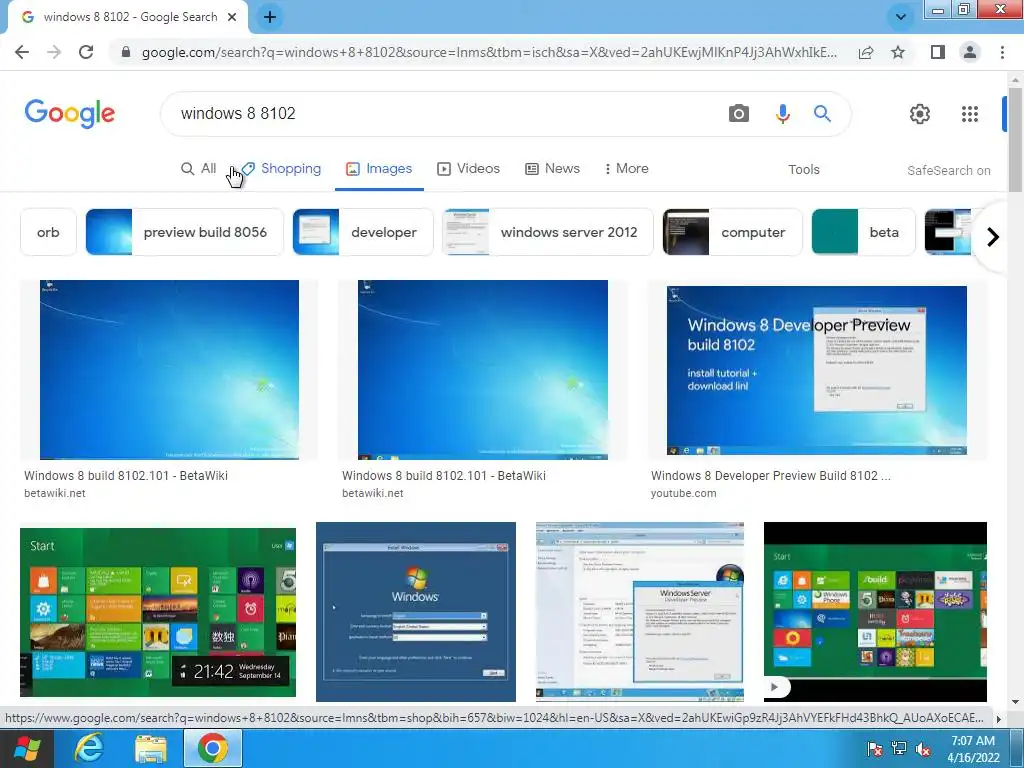Screen dimensions: 1024x768
Task: Open Google quick settings gear
Action: tap(920, 114)
